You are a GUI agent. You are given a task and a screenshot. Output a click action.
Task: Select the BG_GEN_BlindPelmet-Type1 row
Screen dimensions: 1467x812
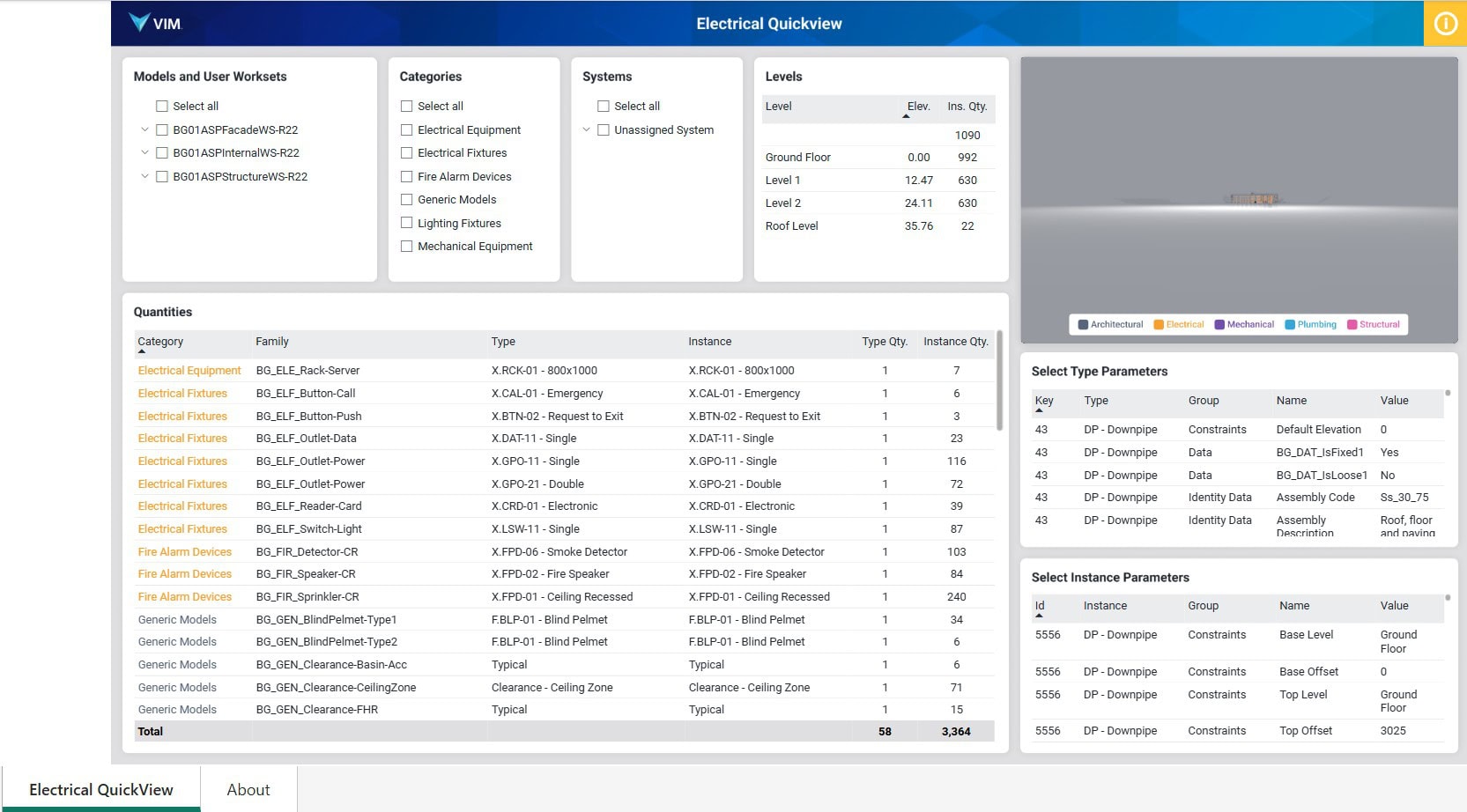pyautogui.click(x=565, y=620)
